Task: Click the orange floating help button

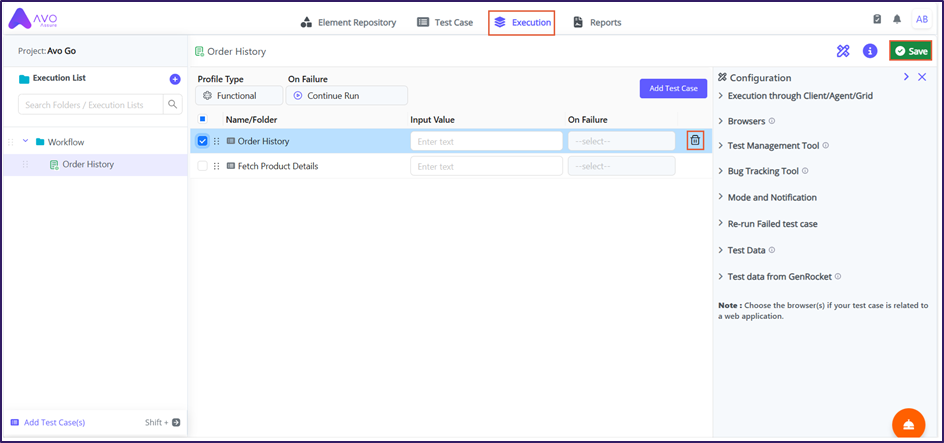Action: click(908, 423)
